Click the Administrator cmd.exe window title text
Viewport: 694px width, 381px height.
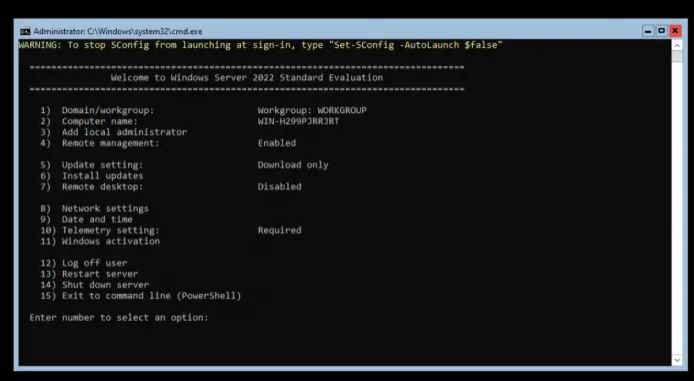click(118, 31)
